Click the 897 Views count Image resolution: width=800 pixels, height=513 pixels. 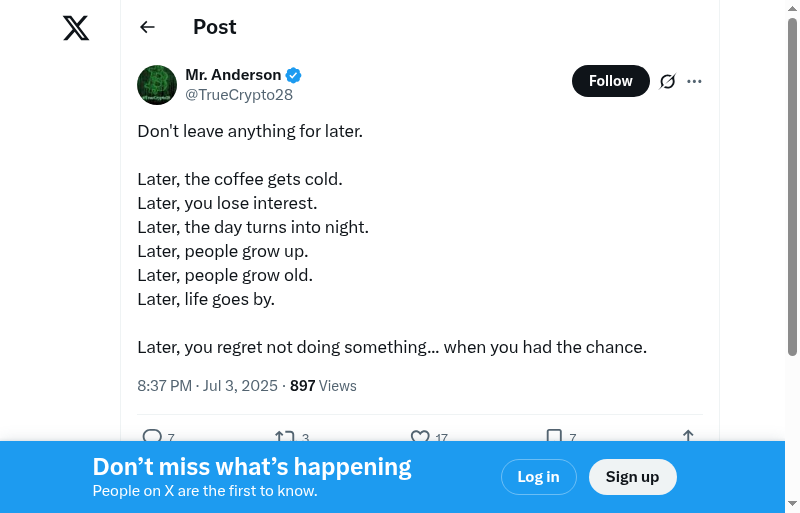click(323, 386)
